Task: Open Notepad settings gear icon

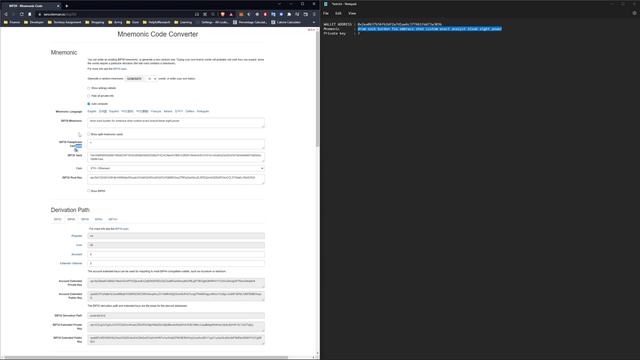Action: pos(634,13)
